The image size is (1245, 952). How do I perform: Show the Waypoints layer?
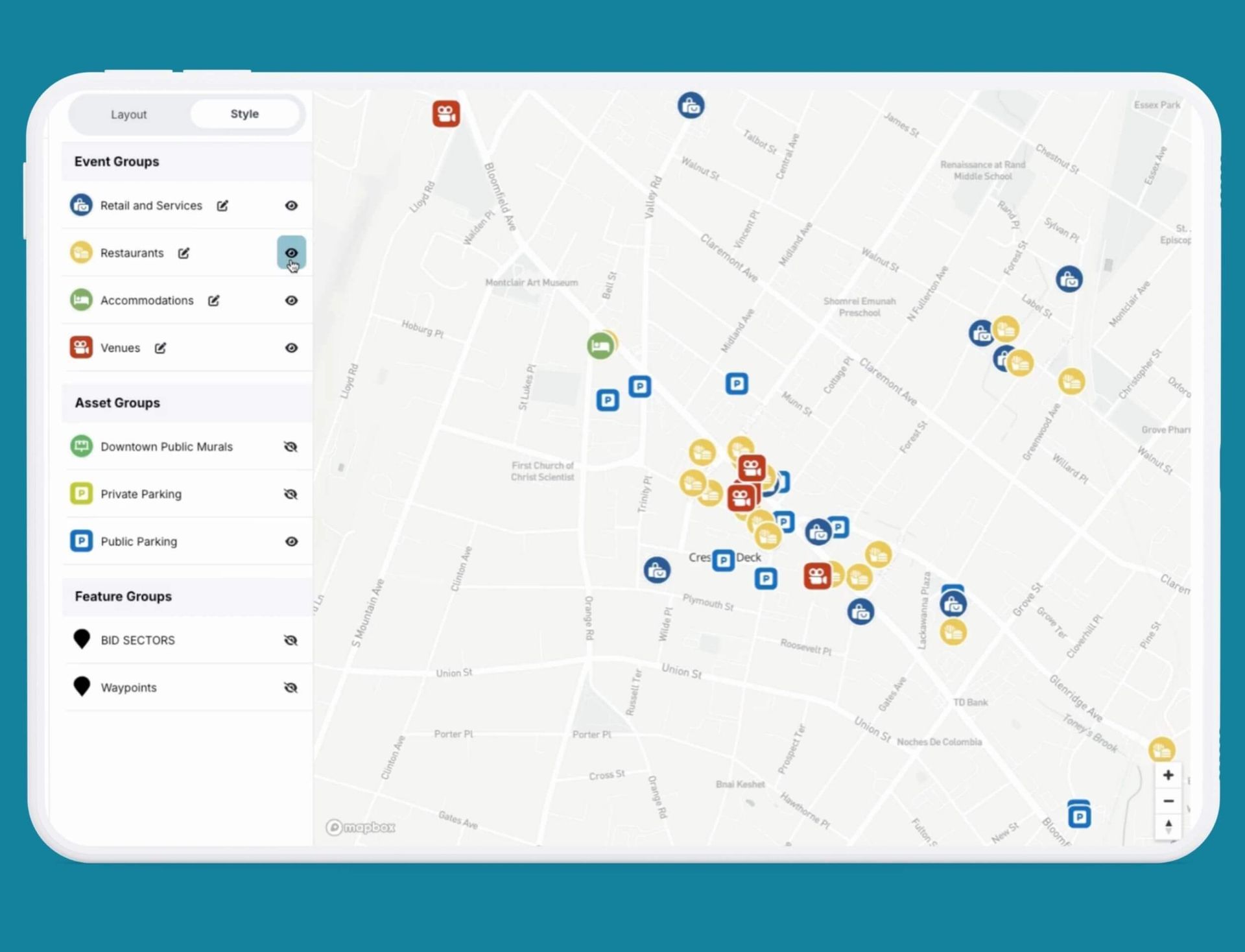tap(291, 687)
